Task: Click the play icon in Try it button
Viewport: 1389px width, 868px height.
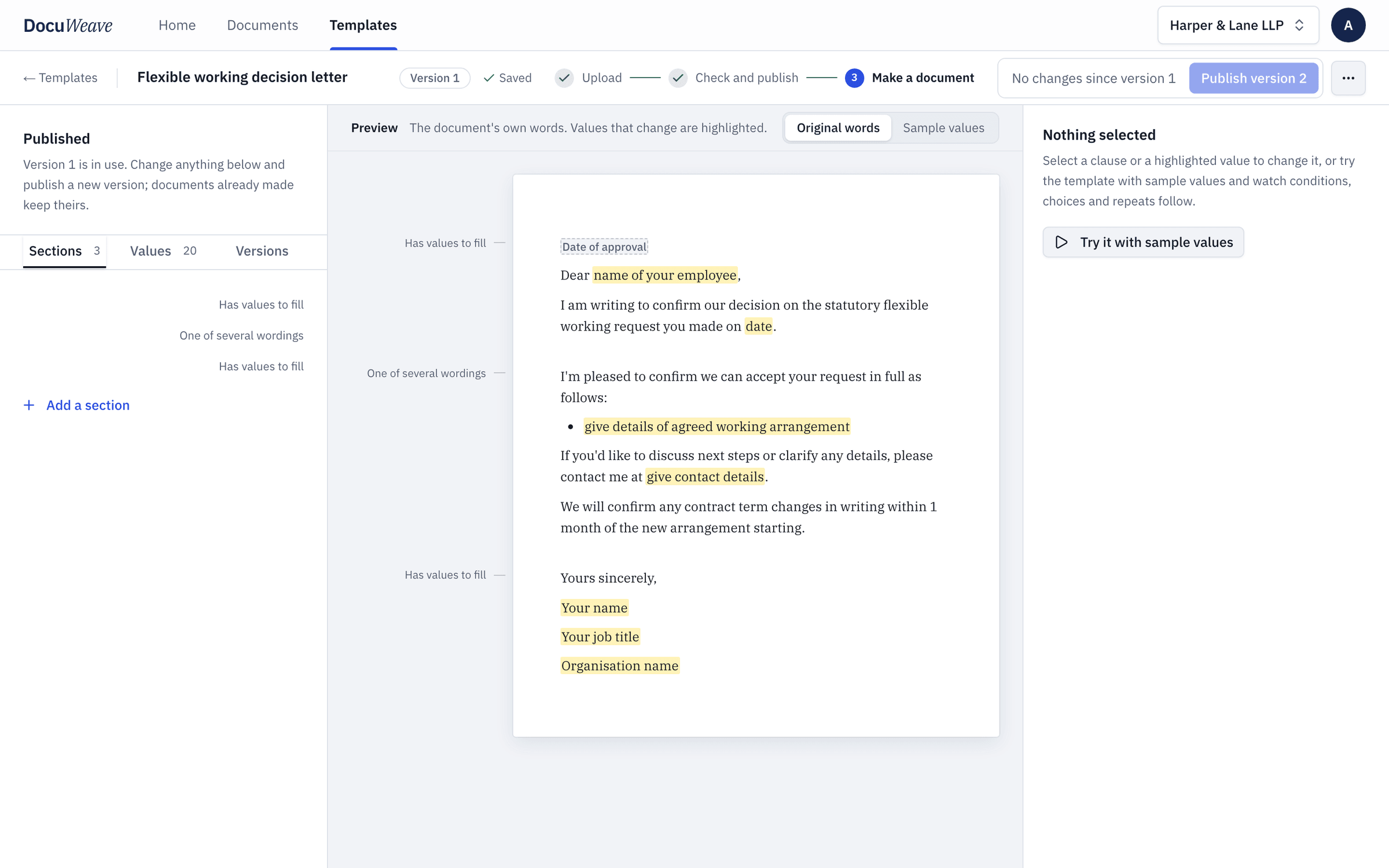Action: coord(1061,242)
